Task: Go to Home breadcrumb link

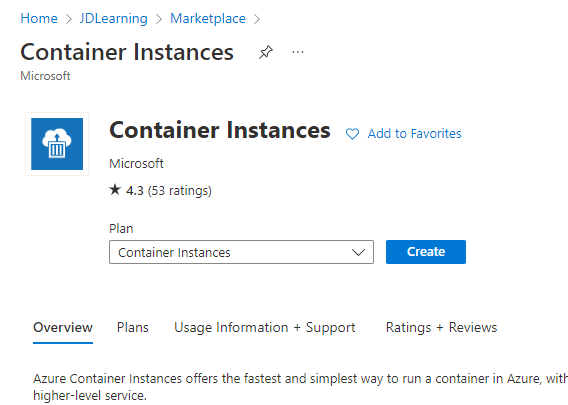Action: coord(39,18)
